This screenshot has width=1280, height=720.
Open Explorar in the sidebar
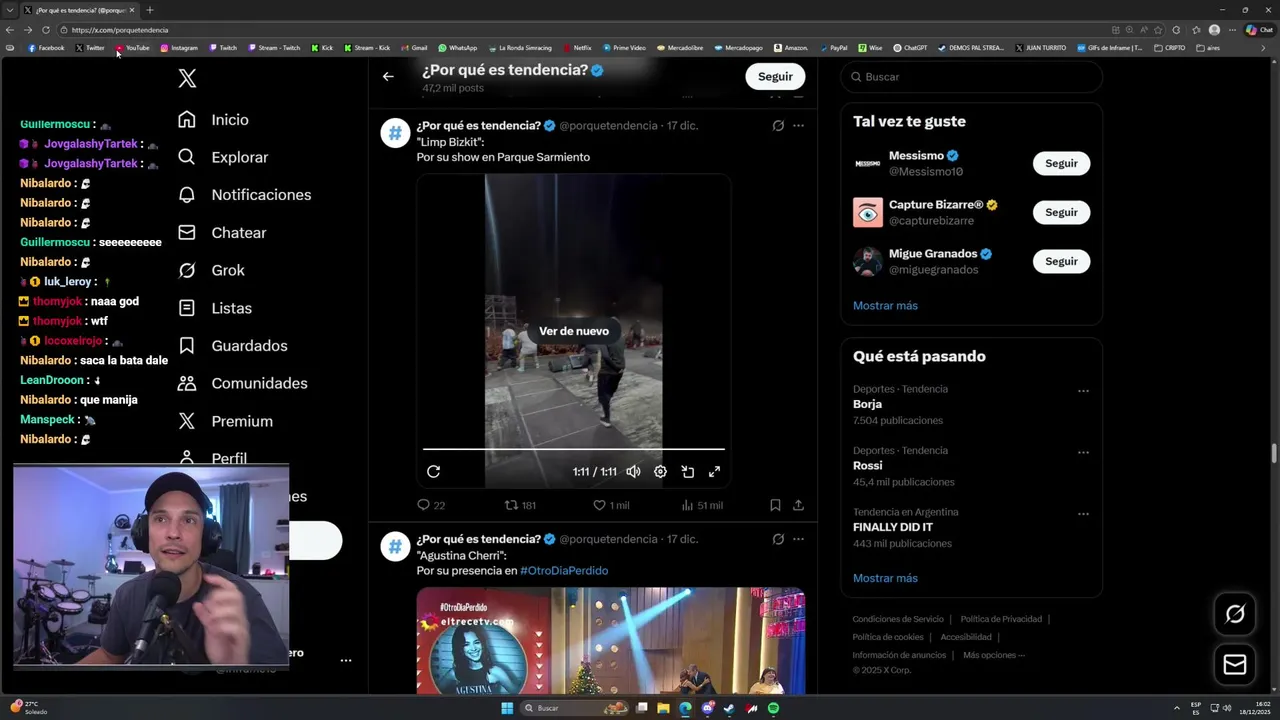click(x=222, y=157)
